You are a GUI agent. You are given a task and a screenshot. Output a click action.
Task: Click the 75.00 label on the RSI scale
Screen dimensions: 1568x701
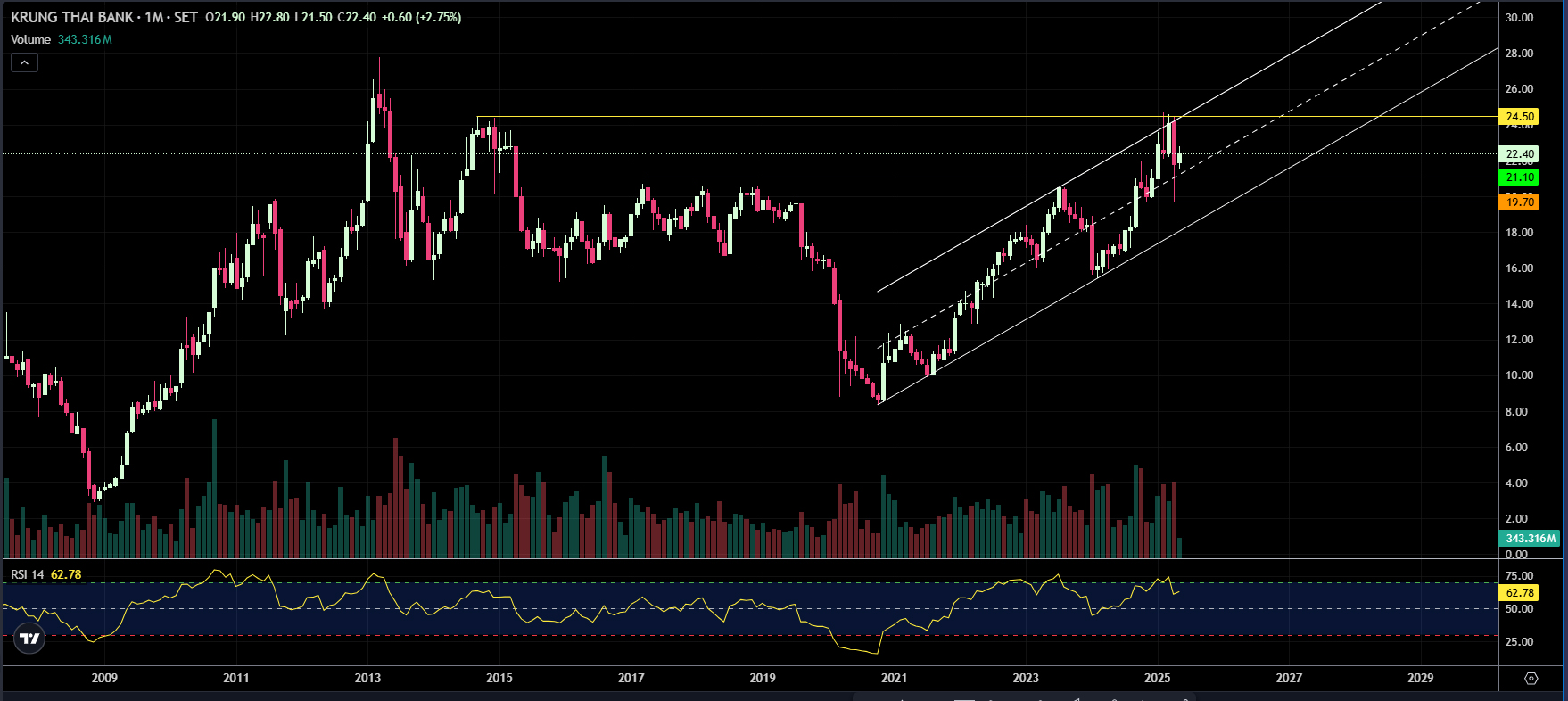1519,576
